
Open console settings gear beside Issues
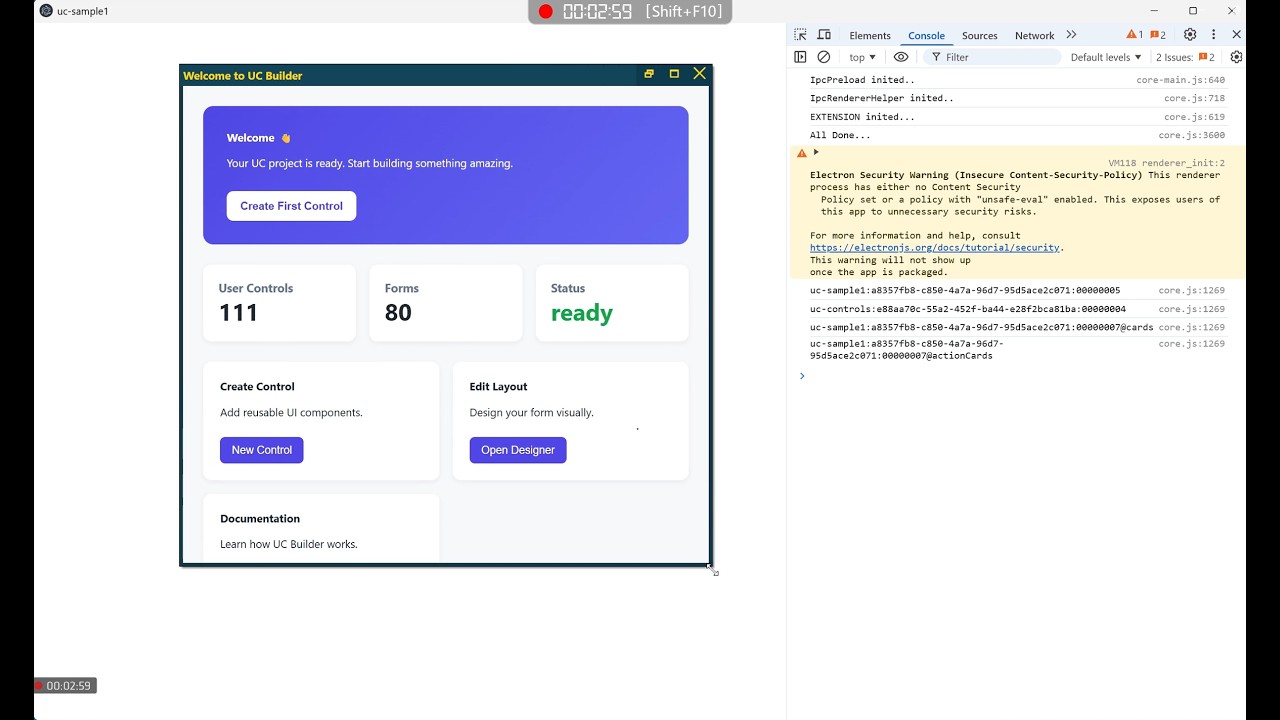coord(1237,57)
